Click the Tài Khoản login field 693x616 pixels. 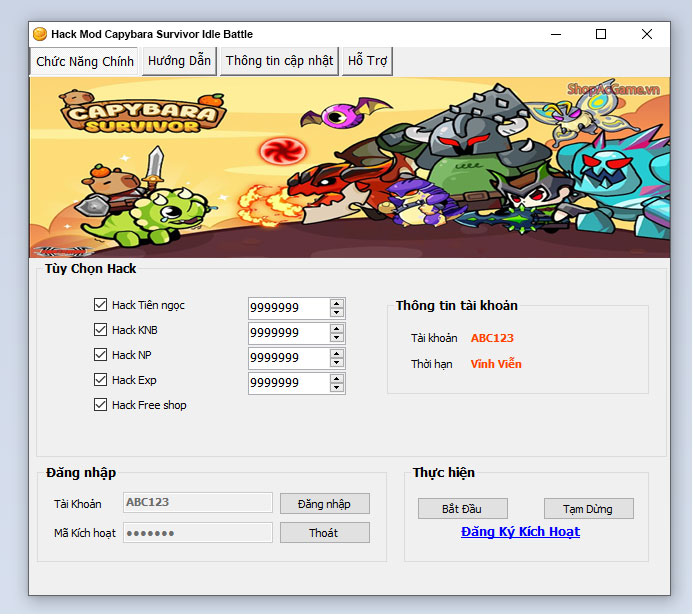coord(198,502)
